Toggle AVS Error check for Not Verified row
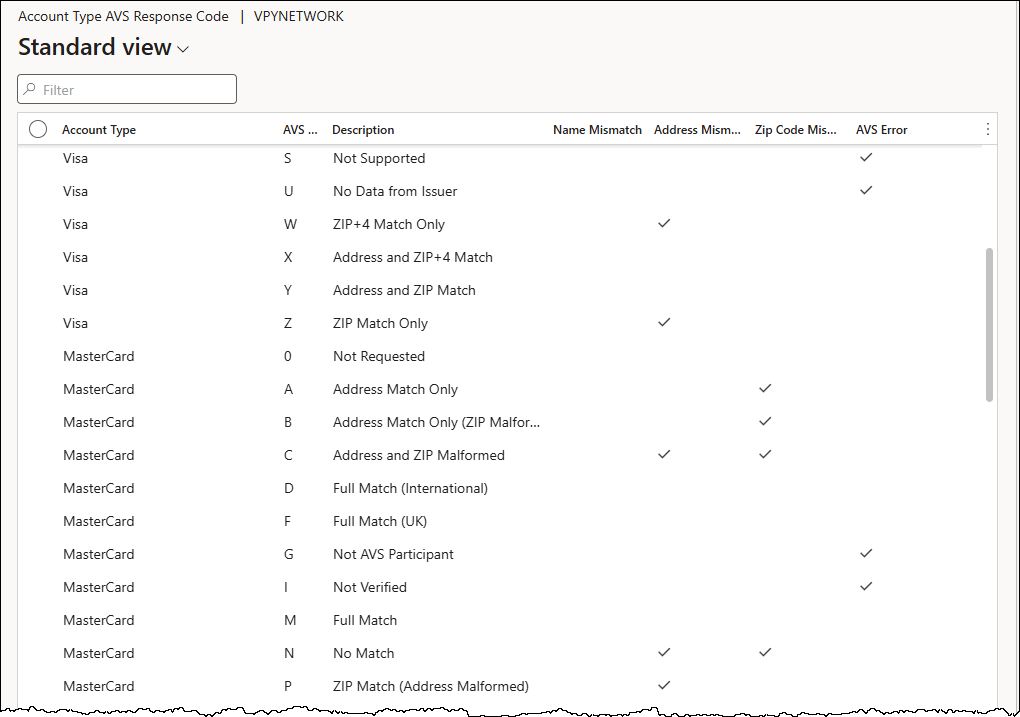This screenshot has height=717, width=1020. (x=866, y=586)
